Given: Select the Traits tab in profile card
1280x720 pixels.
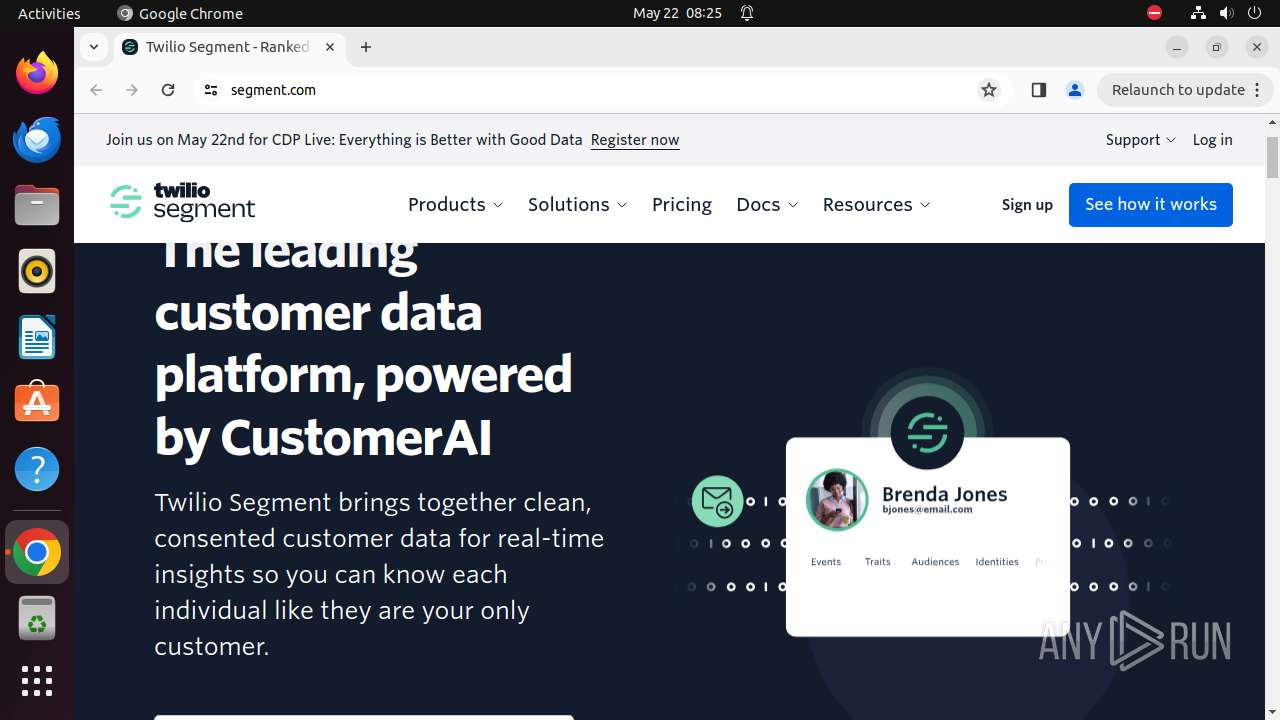Looking at the screenshot, I should click(x=878, y=562).
